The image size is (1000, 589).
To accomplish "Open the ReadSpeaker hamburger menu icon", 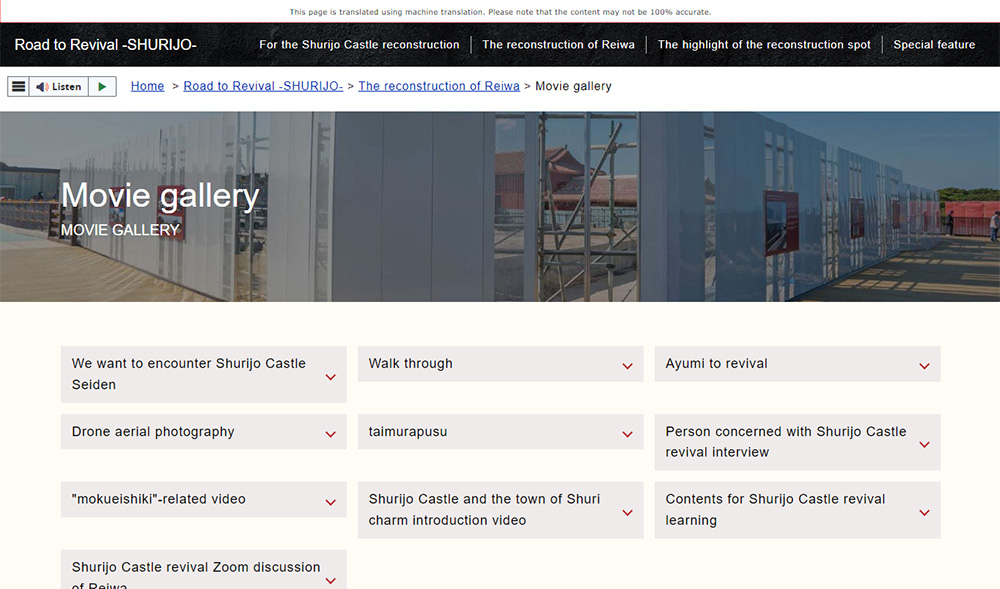I will [x=18, y=87].
